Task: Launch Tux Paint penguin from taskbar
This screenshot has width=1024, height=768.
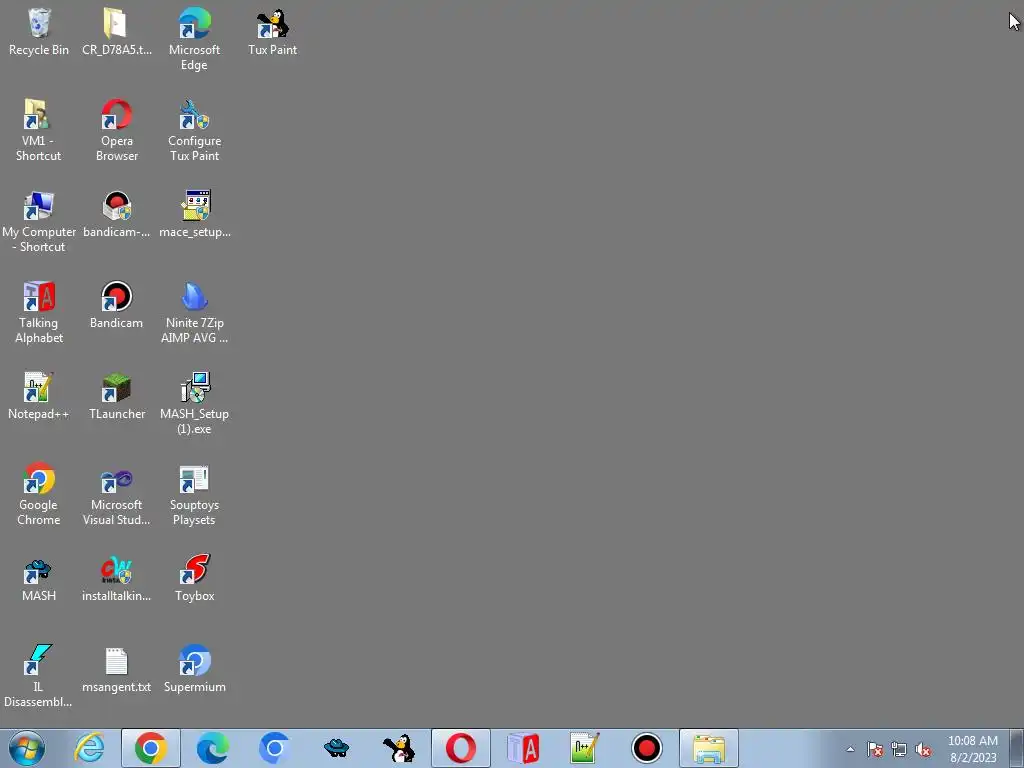Action: point(398,748)
